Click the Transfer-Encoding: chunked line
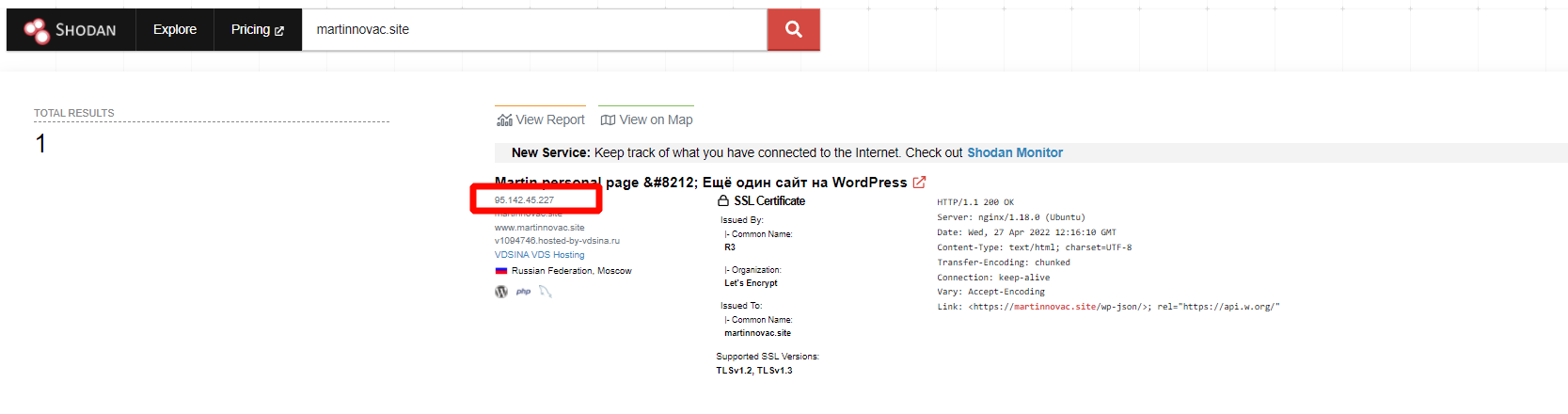 [1004, 263]
